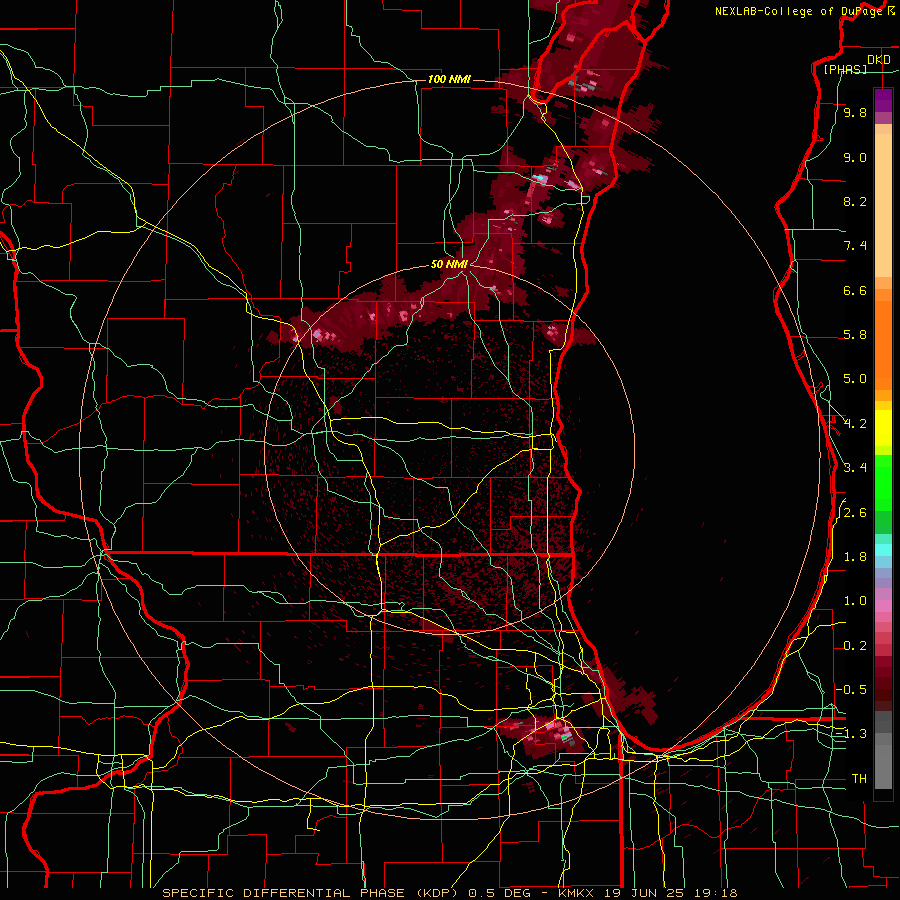
Task: Click the 0.2 value on the color scale
Action: coord(855,646)
